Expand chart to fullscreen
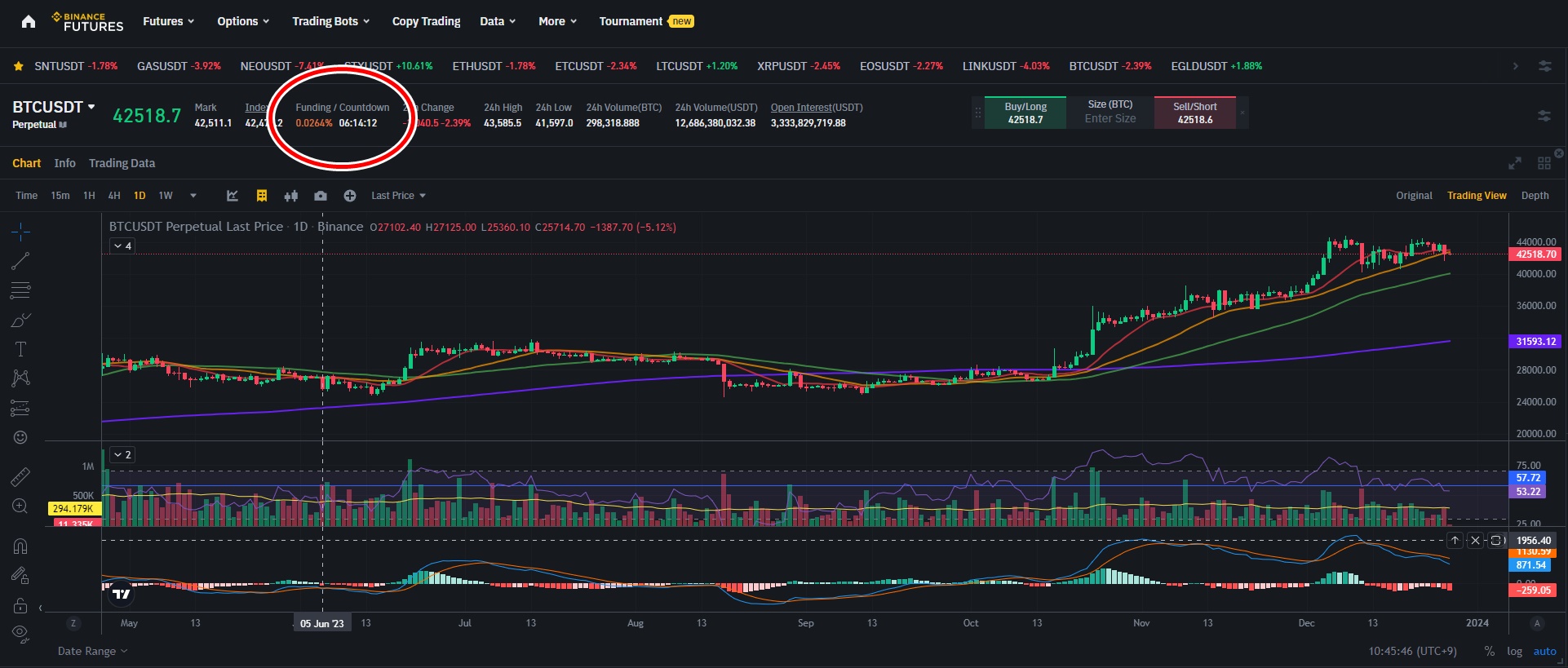Image resolution: width=1568 pixels, height=668 pixels. [x=1515, y=163]
